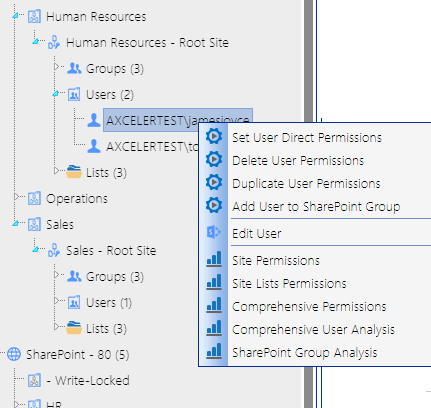Expand Groups (3) under Sales

(x=56, y=275)
